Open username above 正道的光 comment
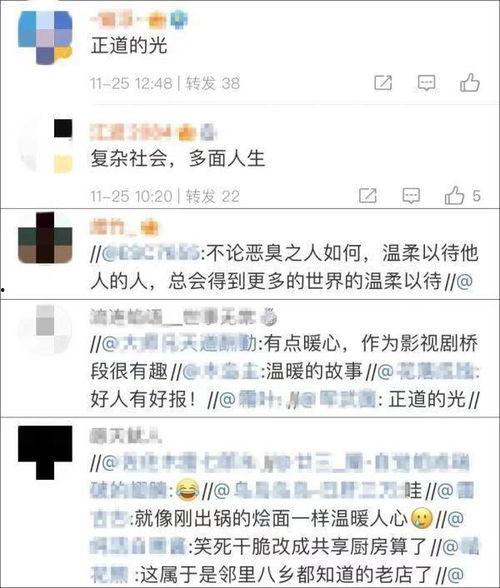The image size is (500, 588). coord(139,20)
